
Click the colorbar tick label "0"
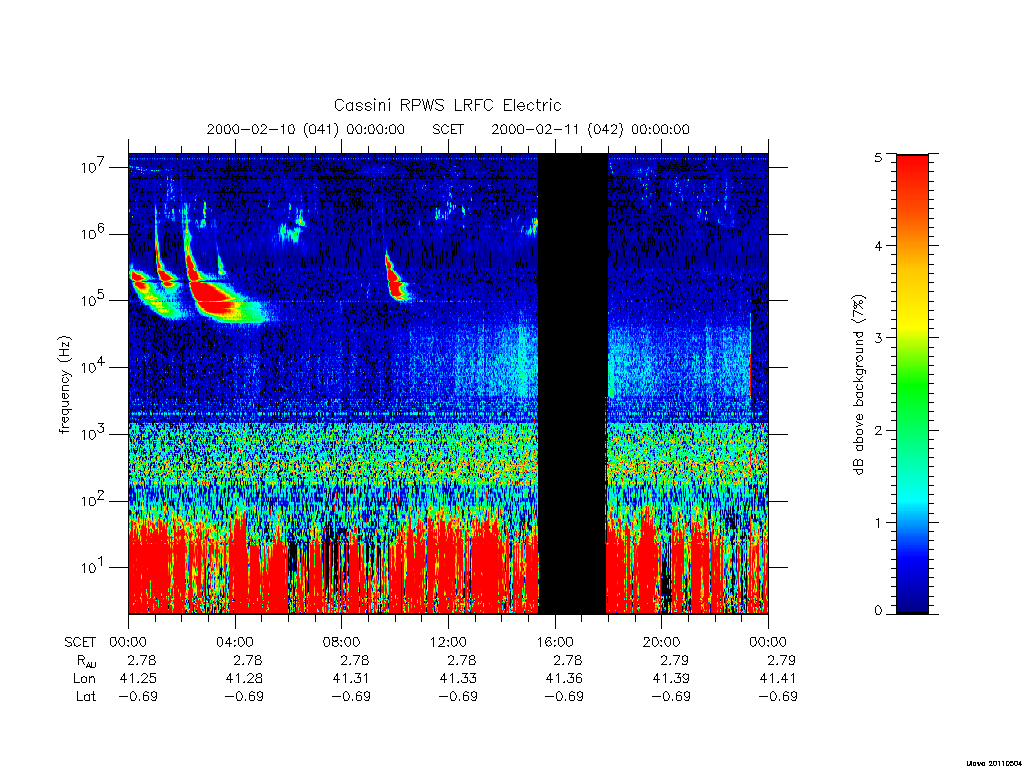pyautogui.click(x=878, y=611)
